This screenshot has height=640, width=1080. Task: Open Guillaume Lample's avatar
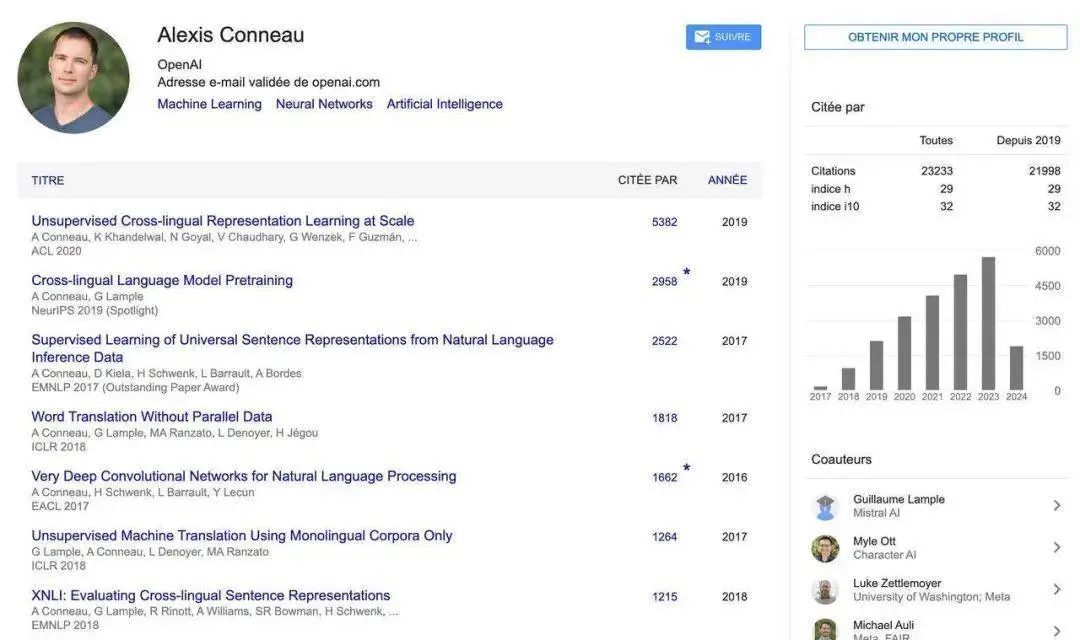[825, 506]
